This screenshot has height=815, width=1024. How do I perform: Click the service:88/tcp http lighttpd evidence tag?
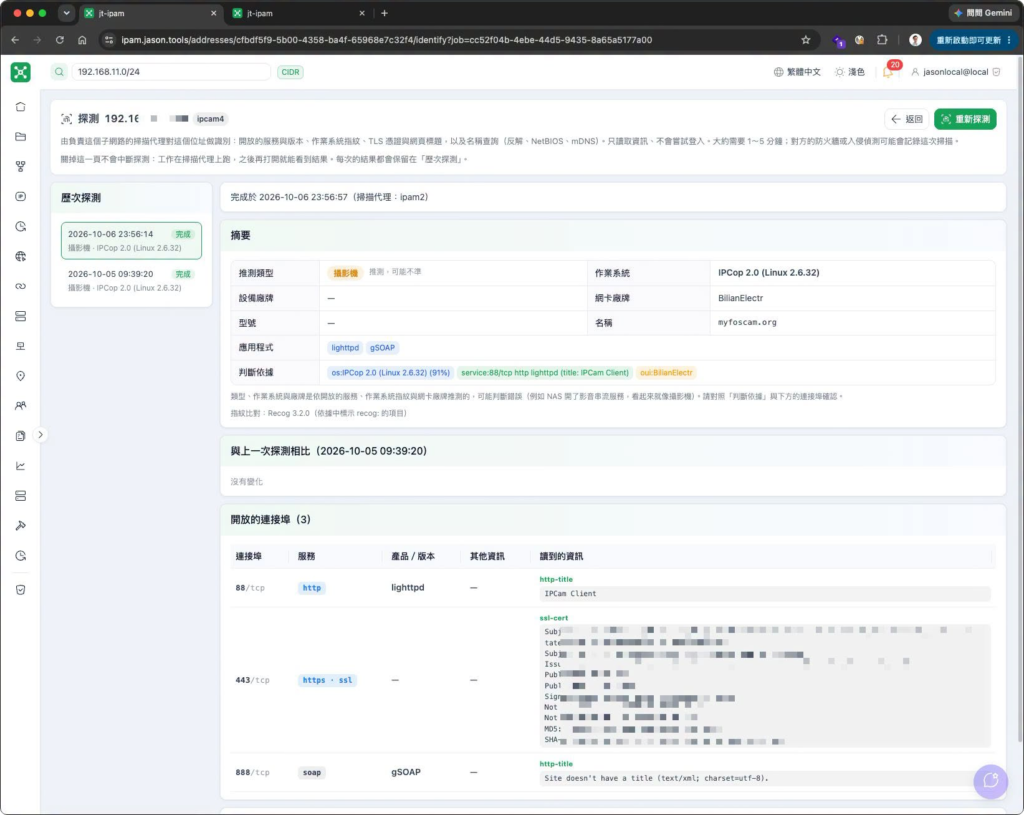point(545,373)
